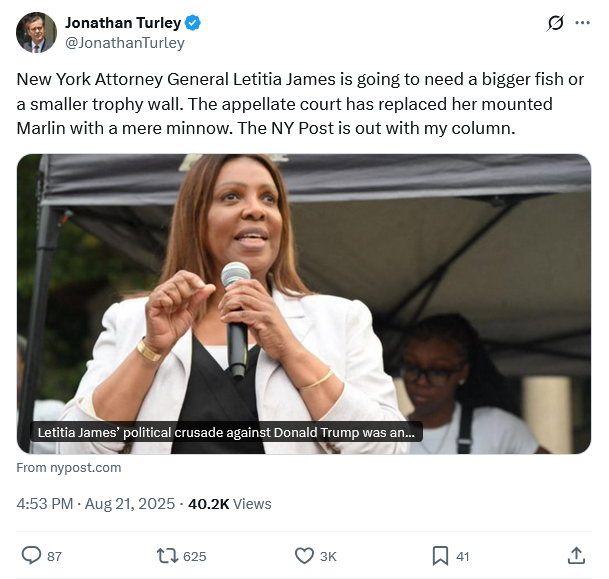Click the repost arrows icon

[x=167, y=556]
